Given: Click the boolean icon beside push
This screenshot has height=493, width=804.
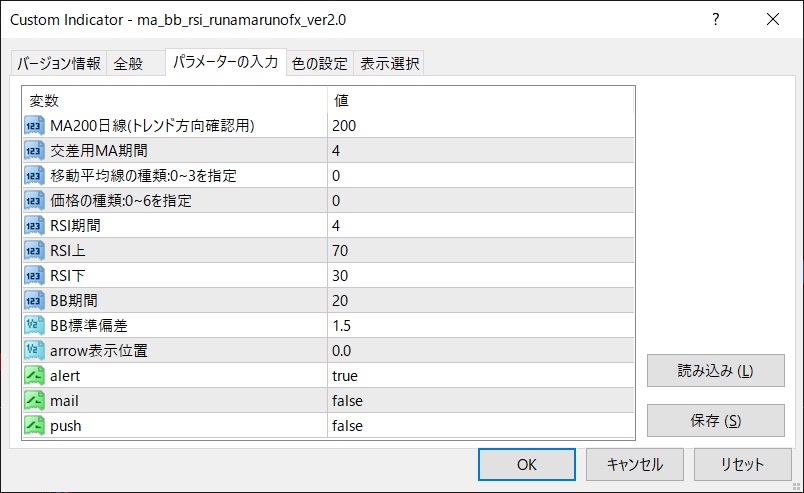Looking at the screenshot, I should click(x=34, y=426).
